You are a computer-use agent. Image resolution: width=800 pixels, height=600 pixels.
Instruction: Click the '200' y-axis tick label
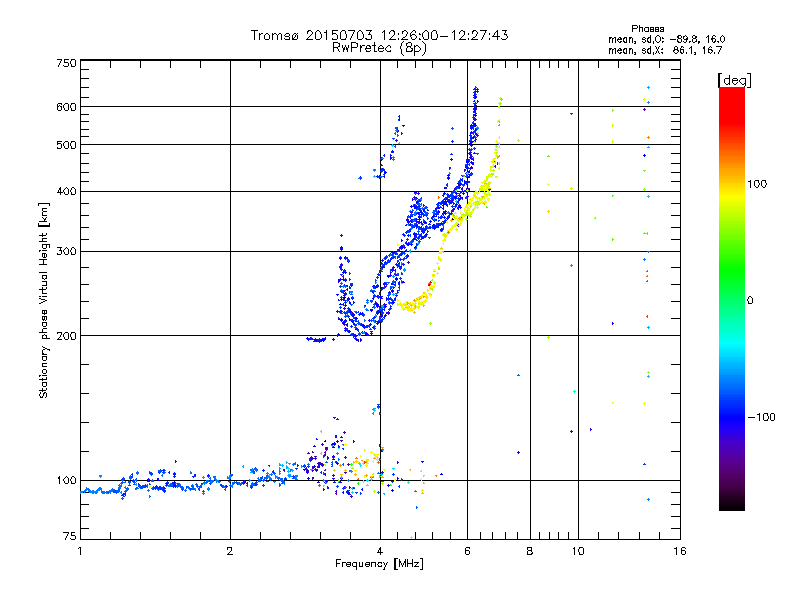click(x=67, y=336)
